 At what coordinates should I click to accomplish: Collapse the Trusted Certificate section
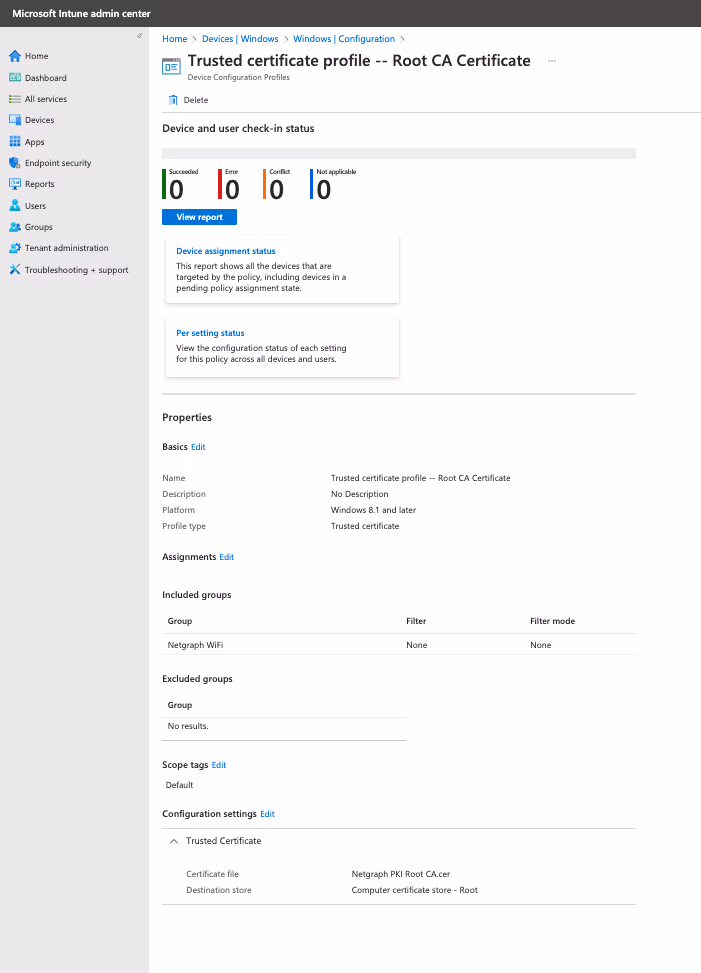(x=173, y=841)
